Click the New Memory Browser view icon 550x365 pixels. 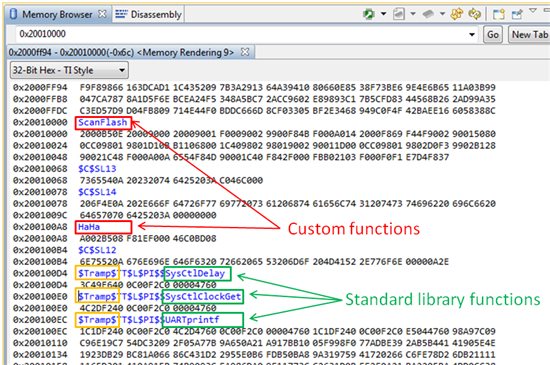click(498, 14)
